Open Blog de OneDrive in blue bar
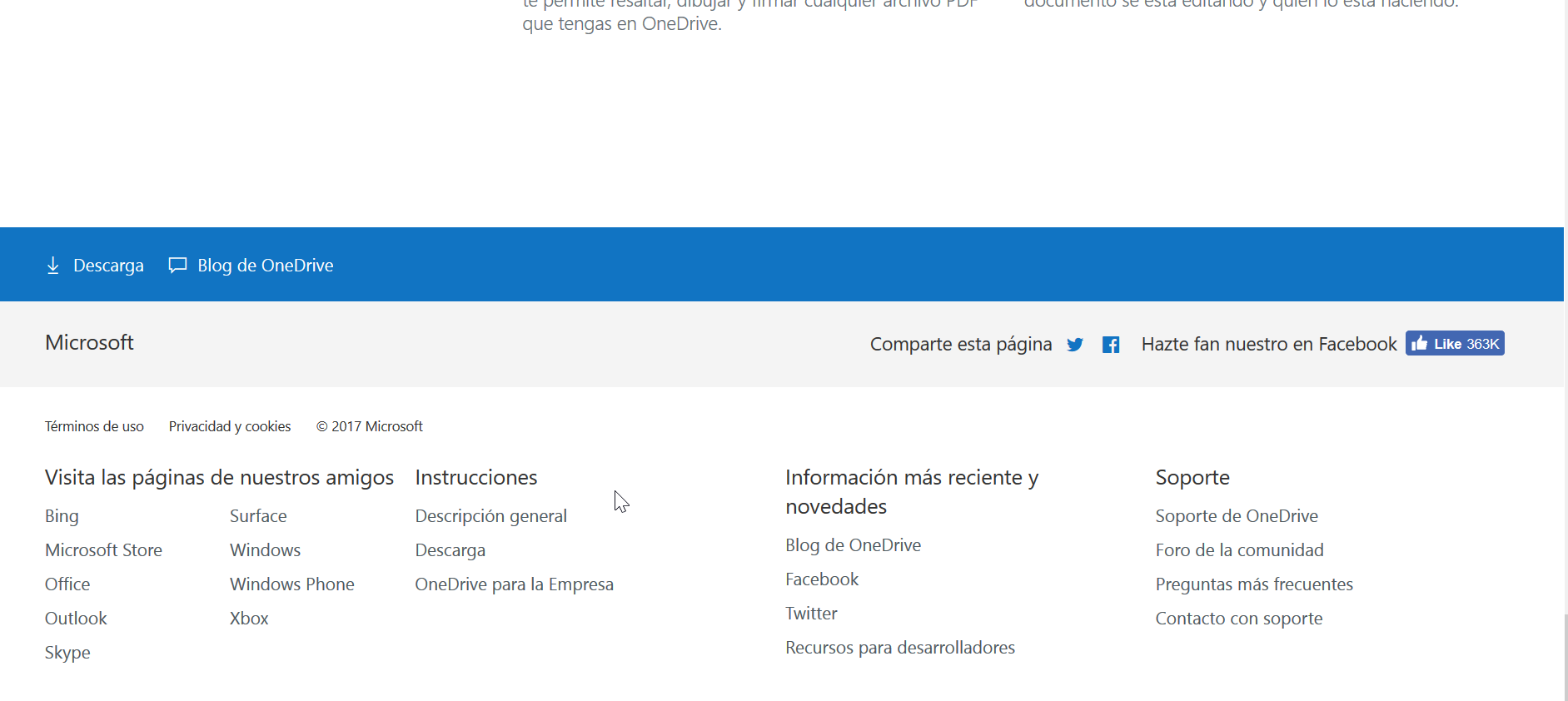Image resolution: width=1568 pixels, height=701 pixels. point(265,266)
